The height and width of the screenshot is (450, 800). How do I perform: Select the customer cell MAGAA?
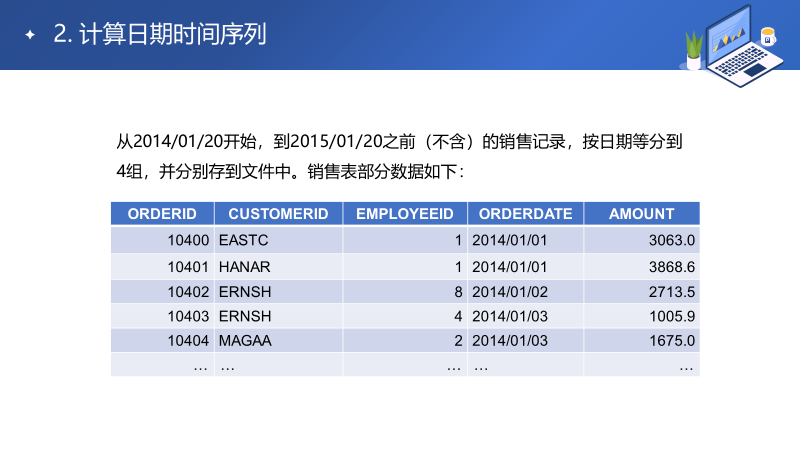[x=245, y=341]
